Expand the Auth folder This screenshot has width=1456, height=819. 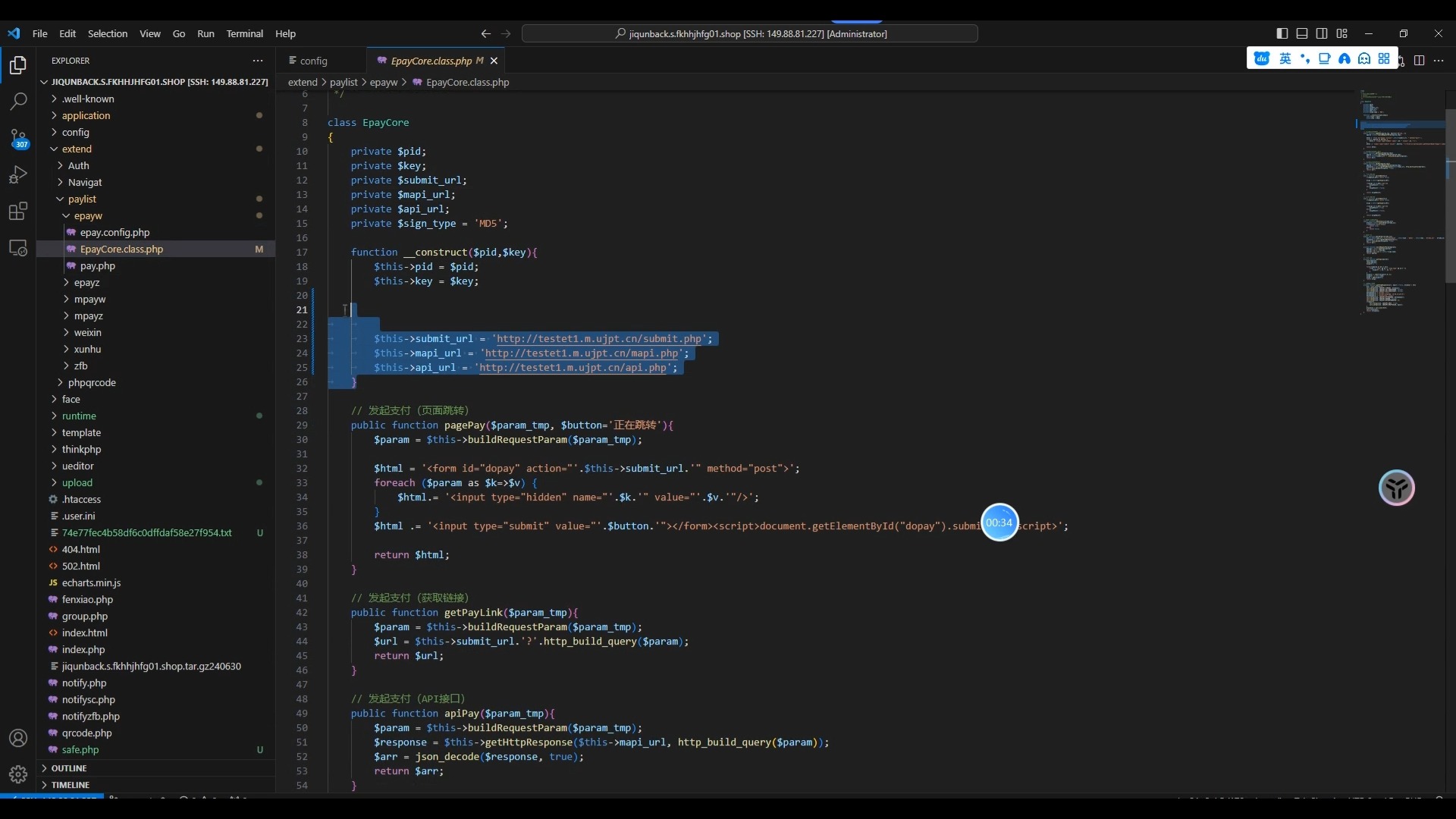[x=155, y=165]
